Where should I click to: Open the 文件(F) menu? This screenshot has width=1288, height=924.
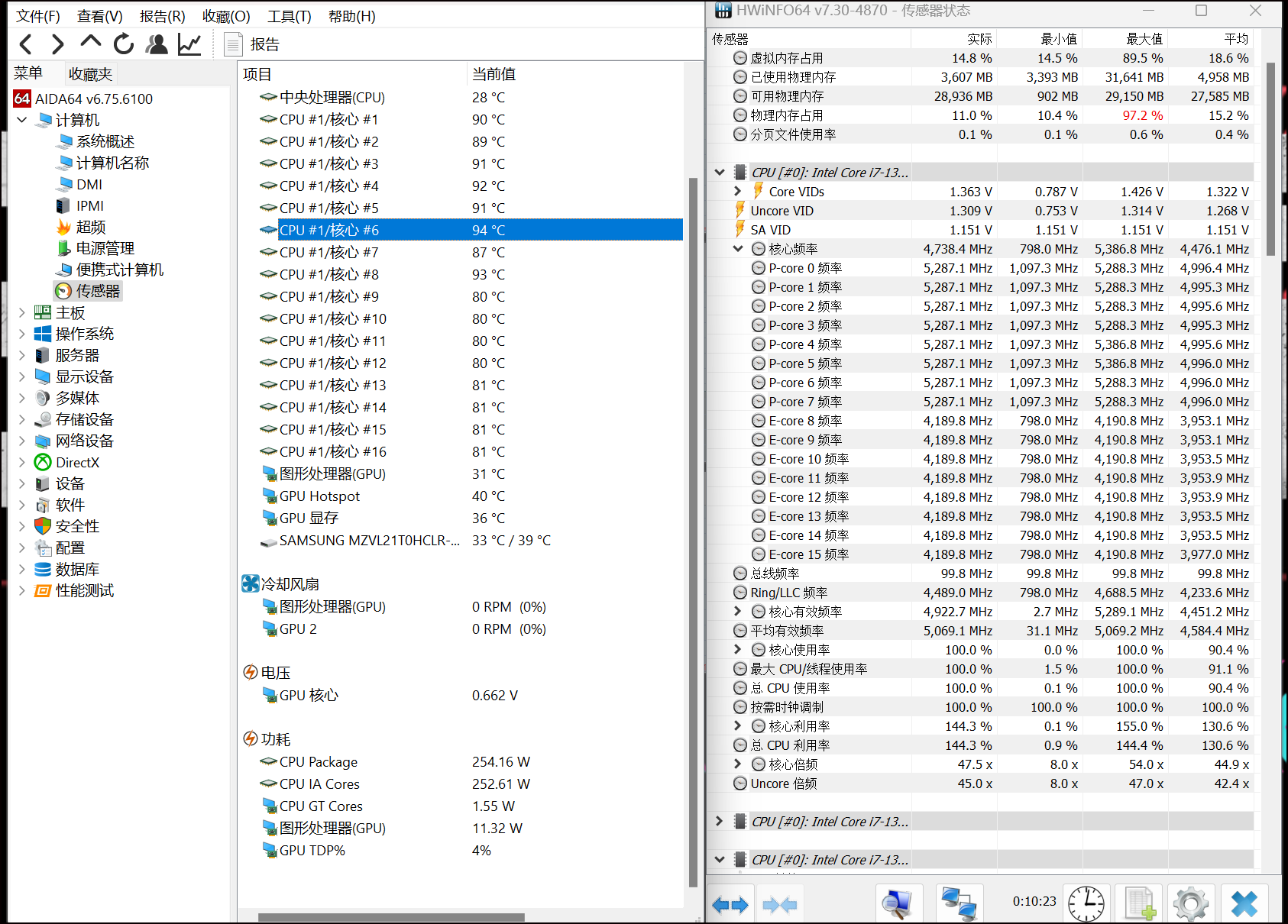pos(38,16)
